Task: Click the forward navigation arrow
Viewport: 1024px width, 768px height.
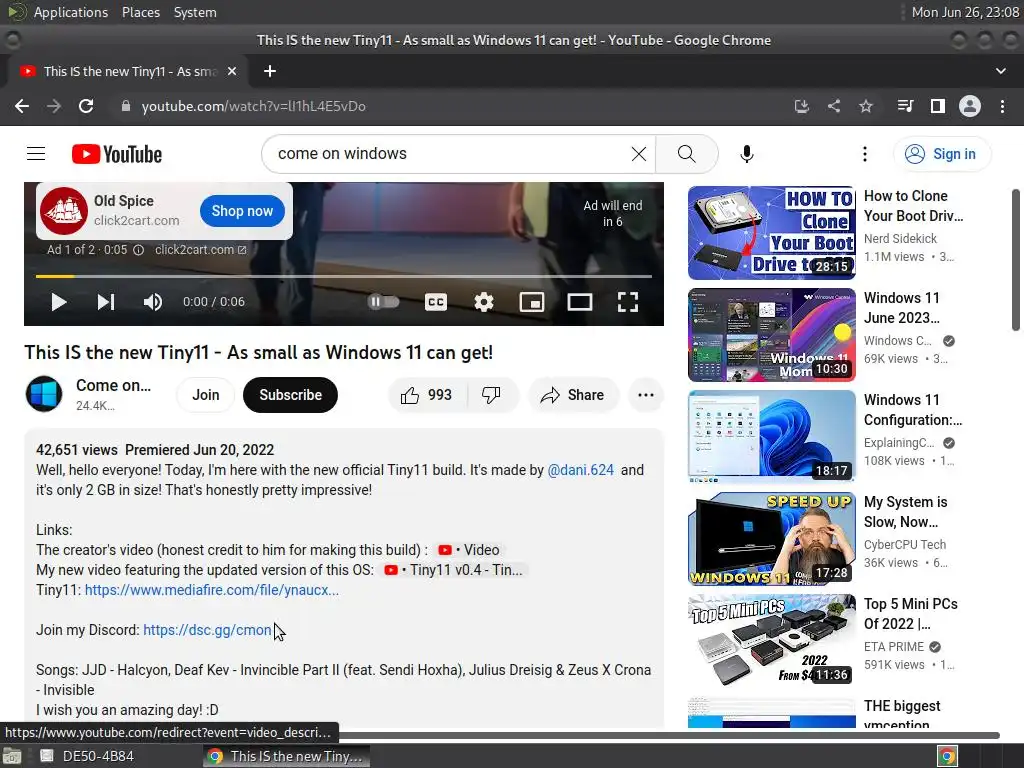Action: (x=54, y=106)
